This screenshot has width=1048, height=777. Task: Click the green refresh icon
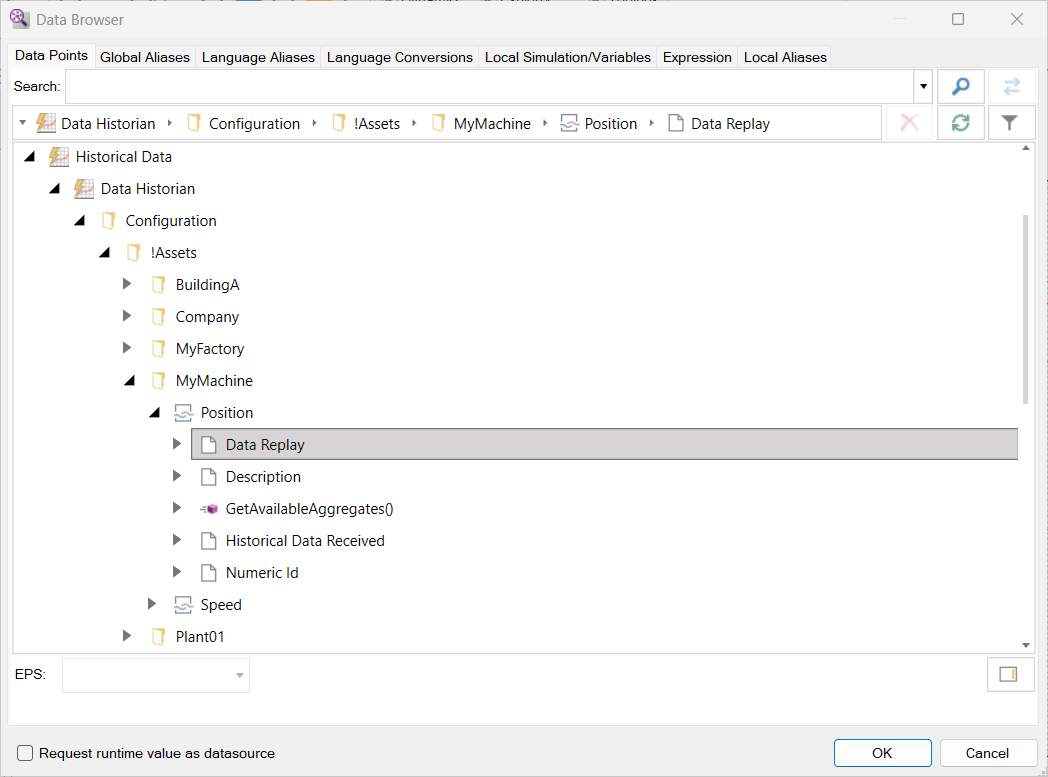click(x=960, y=123)
